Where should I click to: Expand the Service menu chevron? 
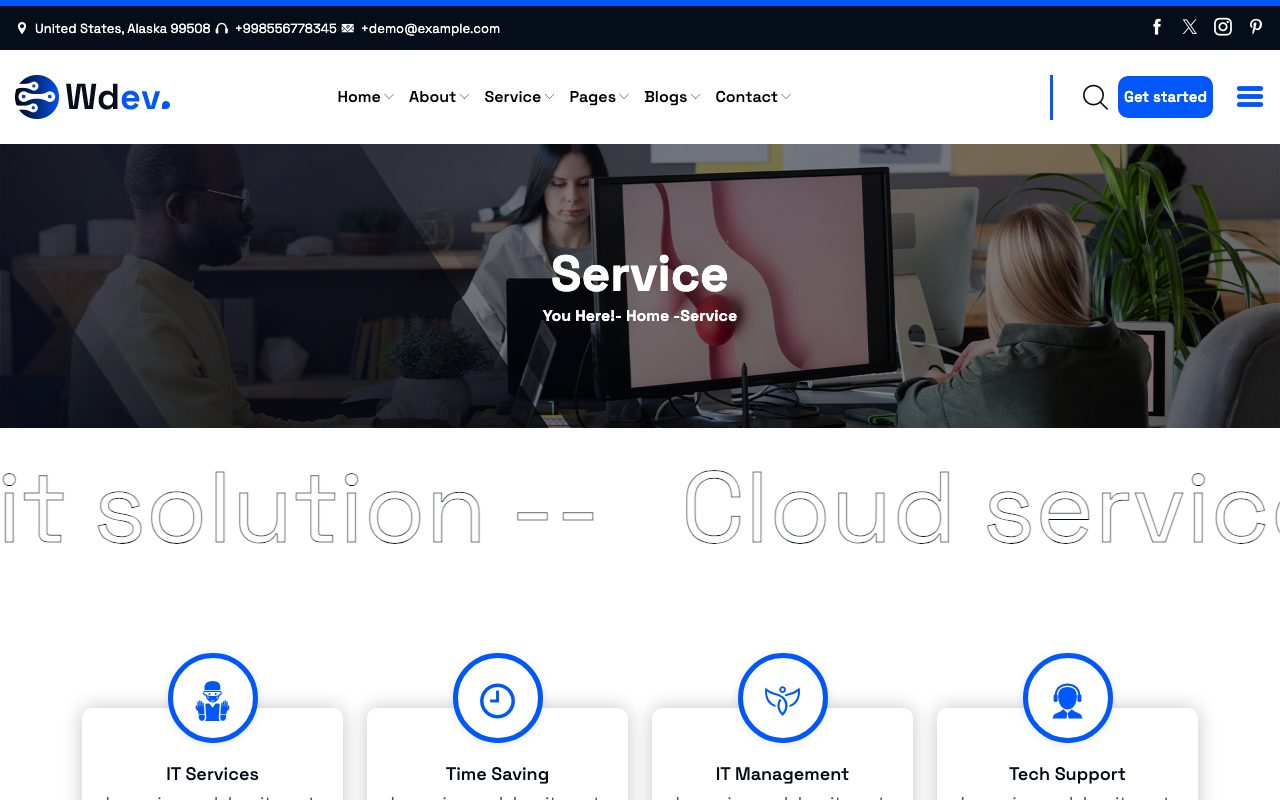point(549,97)
